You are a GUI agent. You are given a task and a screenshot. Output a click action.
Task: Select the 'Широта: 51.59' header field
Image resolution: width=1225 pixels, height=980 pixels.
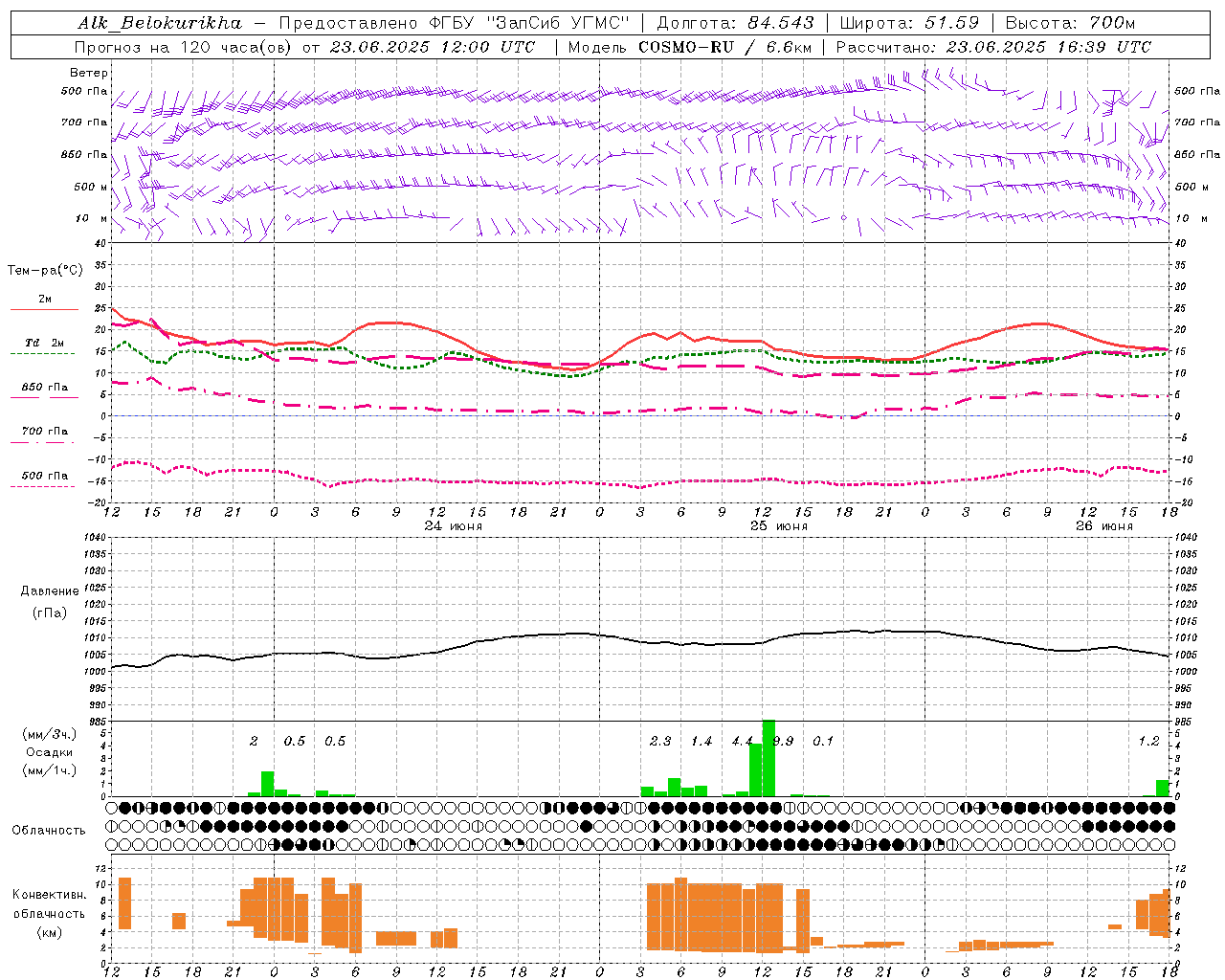pyautogui.click(x=909, y=22)
